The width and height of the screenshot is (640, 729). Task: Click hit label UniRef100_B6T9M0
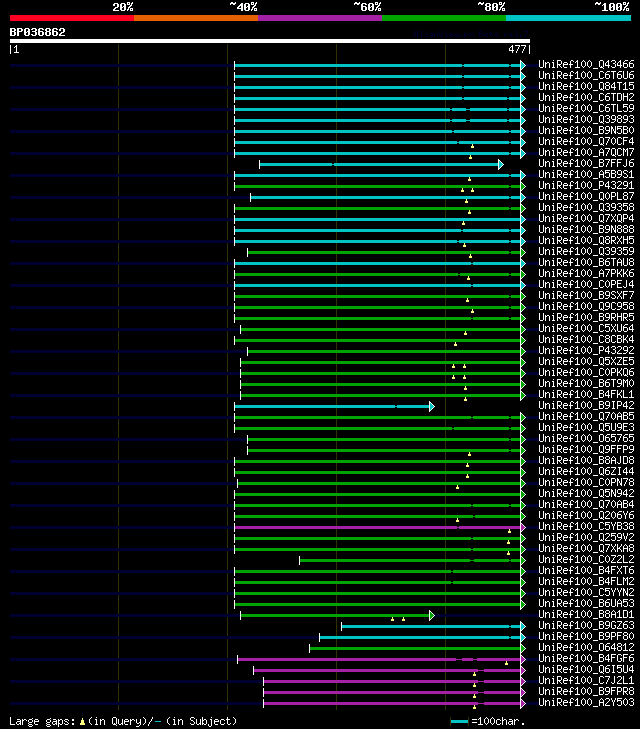(x=586, y=384)
